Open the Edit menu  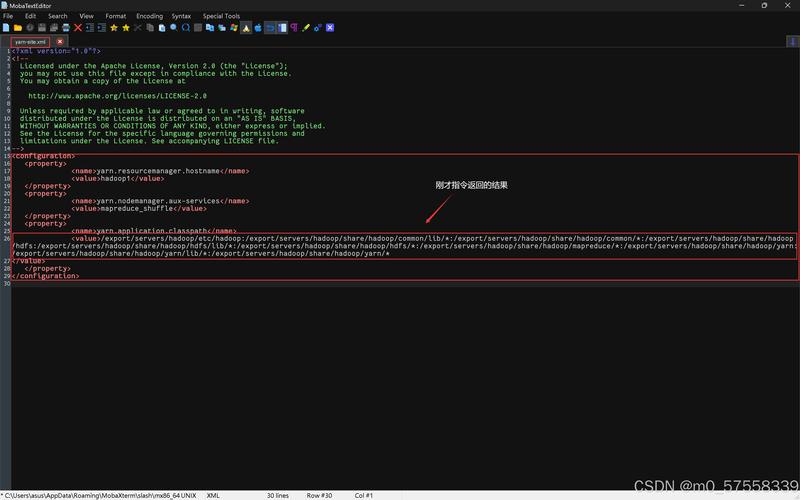click(x=31, y=16)
